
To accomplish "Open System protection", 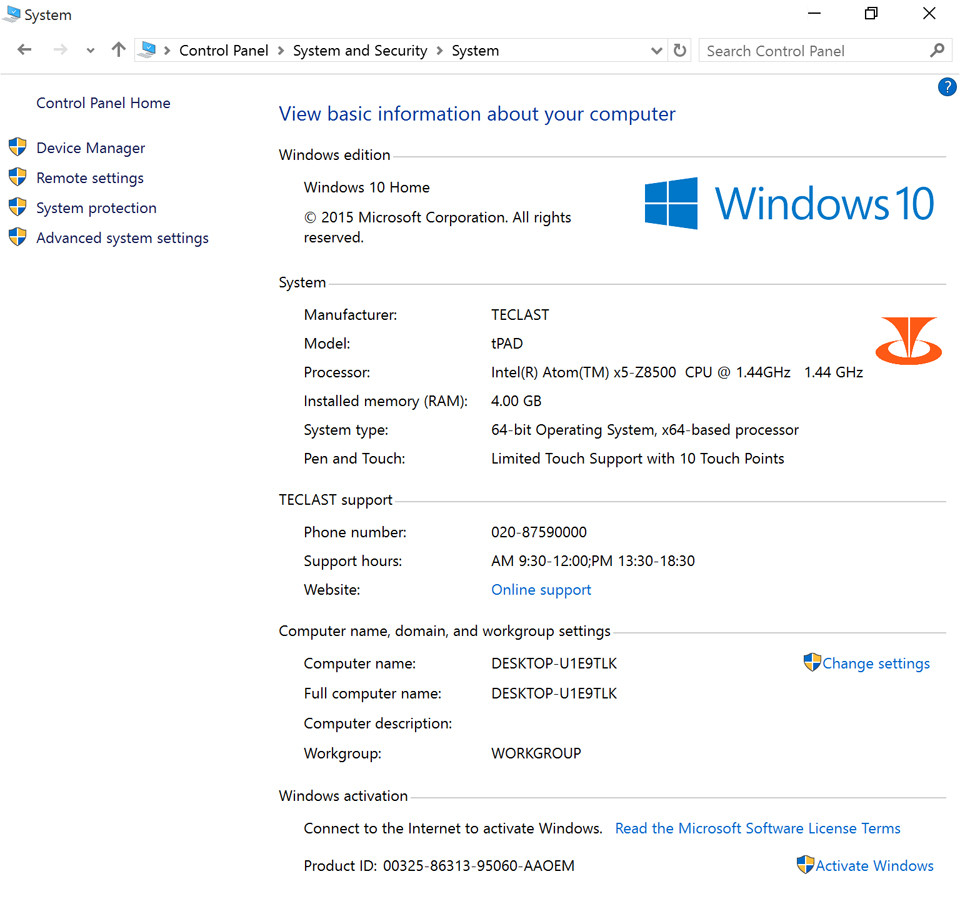I will pos(96,208).
